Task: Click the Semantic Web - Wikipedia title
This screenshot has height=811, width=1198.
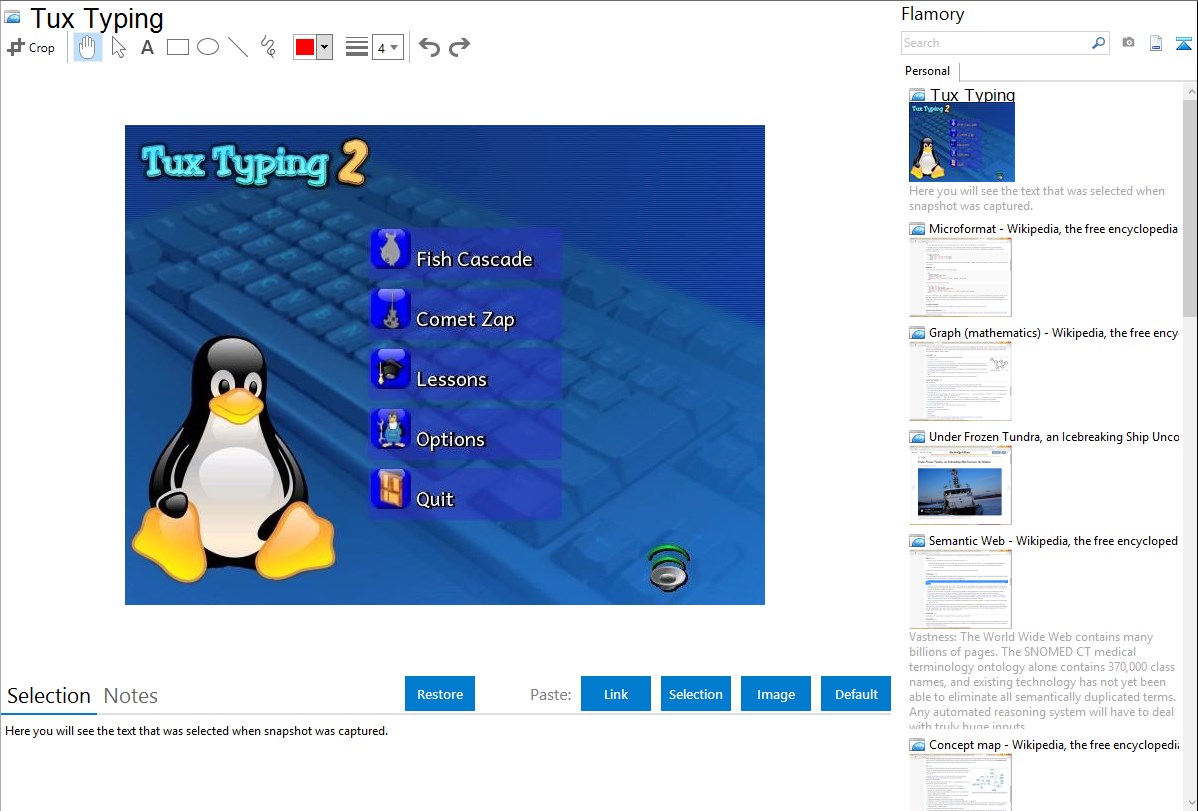Action: 1053,540
